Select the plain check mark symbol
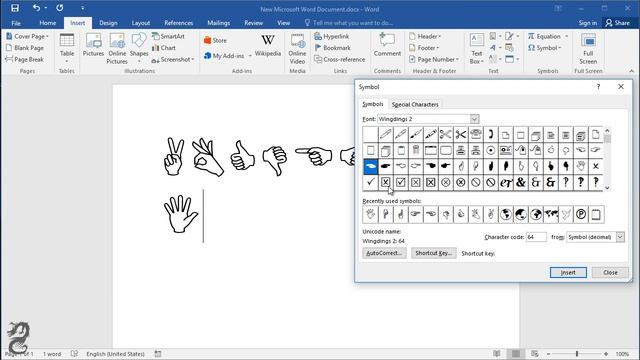640x360 pixels. coord(370,182)
